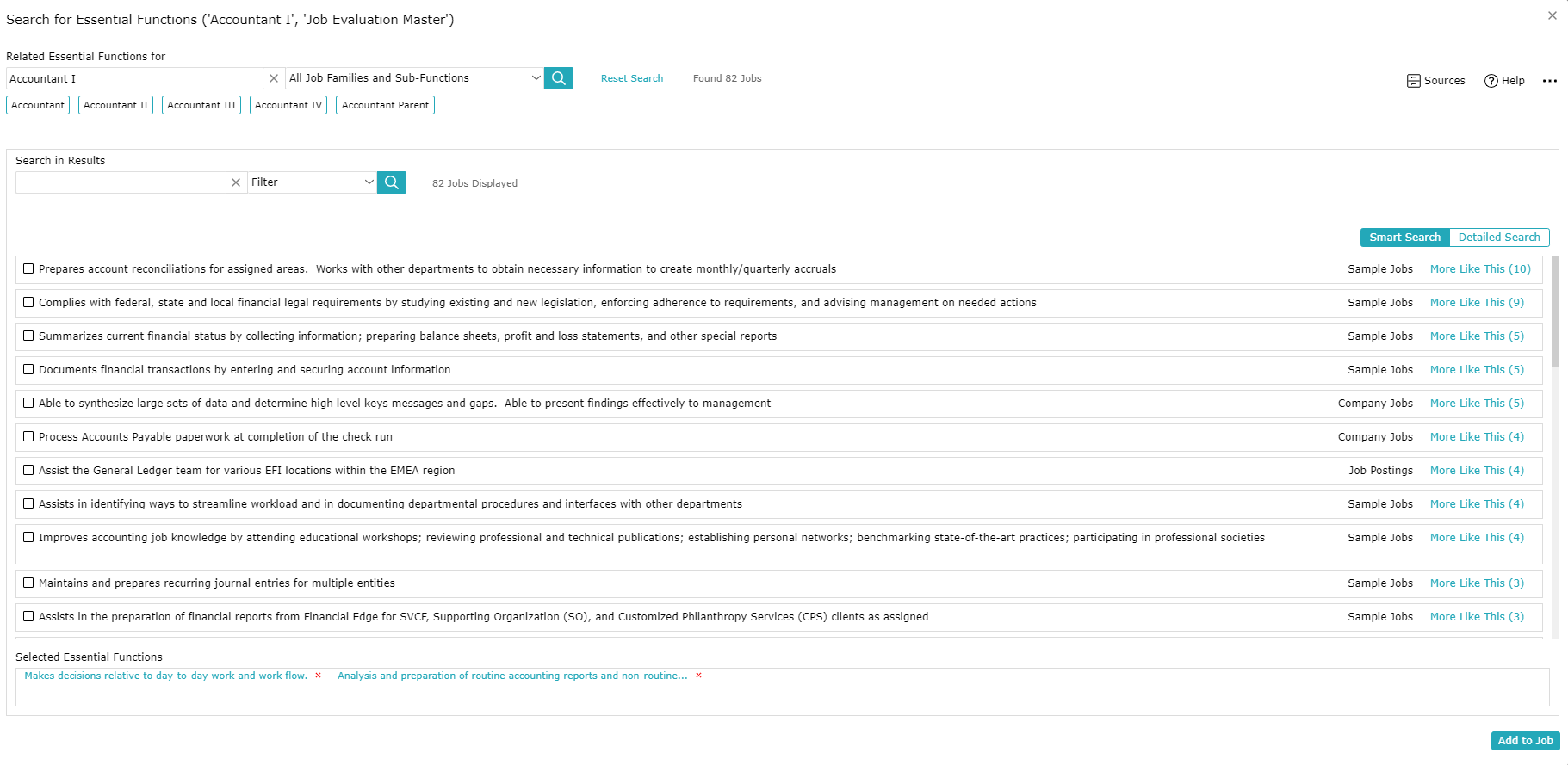The image size is (1568, 765).
Task: Open Sources panel icon
Action: pos(1414,81)
